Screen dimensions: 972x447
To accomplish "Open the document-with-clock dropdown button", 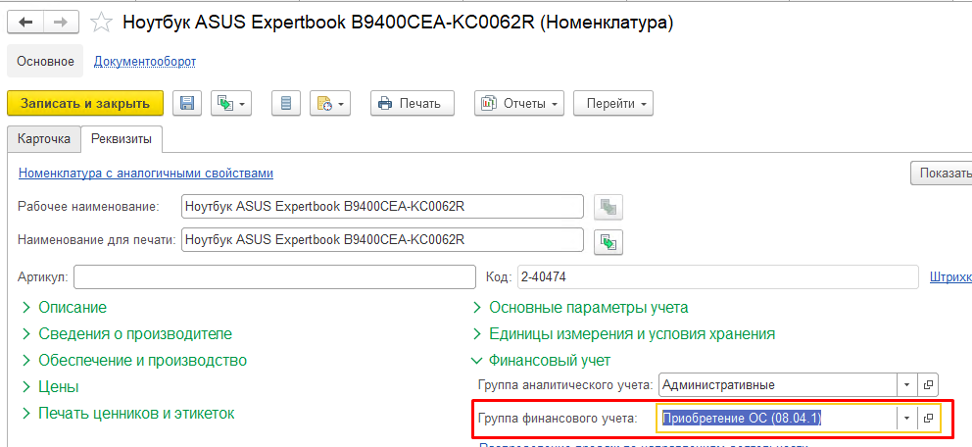I will click(330, 104).
